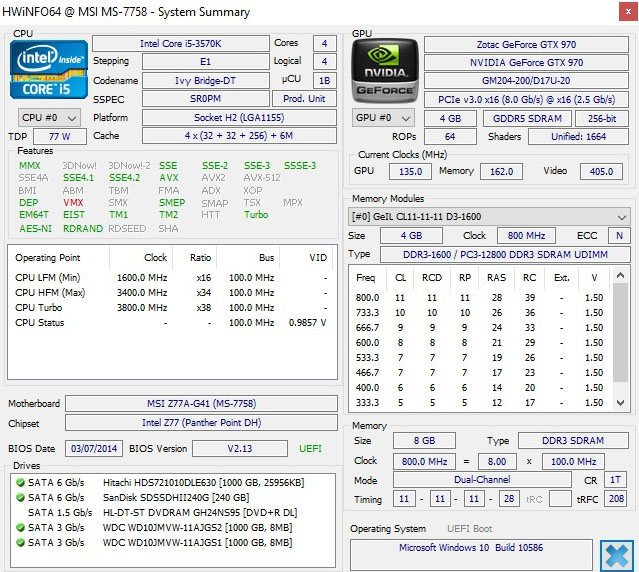Click the MSI Z77A-G41 motherboard field
The height and width of the screenshot is (572, 639).
coord(201,404)
